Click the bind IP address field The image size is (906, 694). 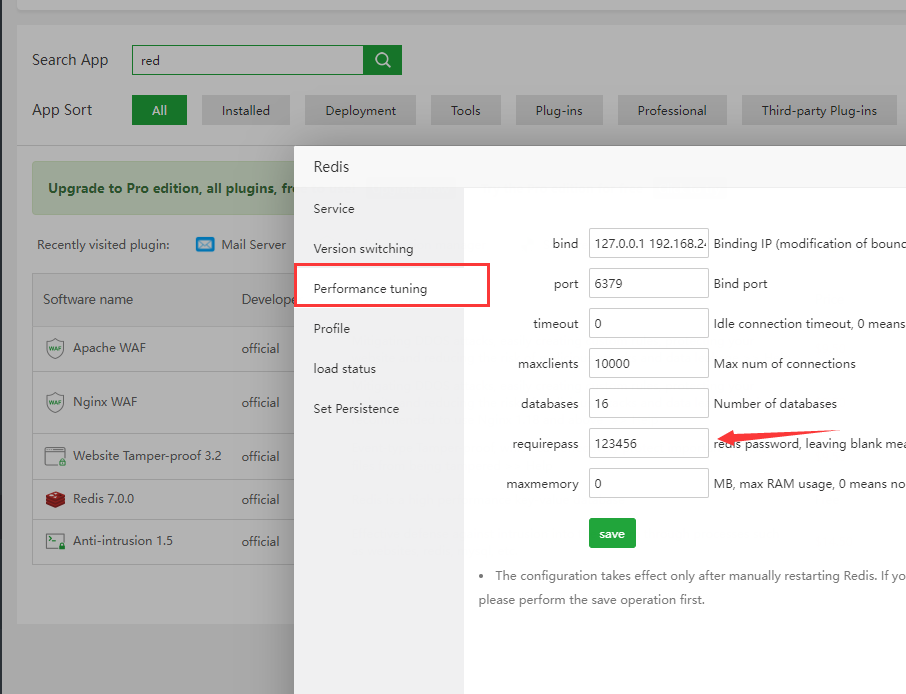(x=648, y=243)
